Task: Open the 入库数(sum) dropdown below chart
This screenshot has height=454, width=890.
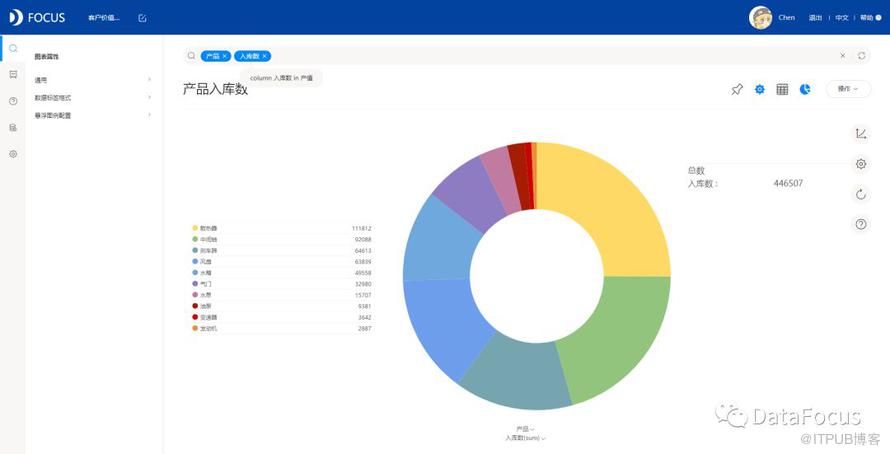Action: (525, 438)
